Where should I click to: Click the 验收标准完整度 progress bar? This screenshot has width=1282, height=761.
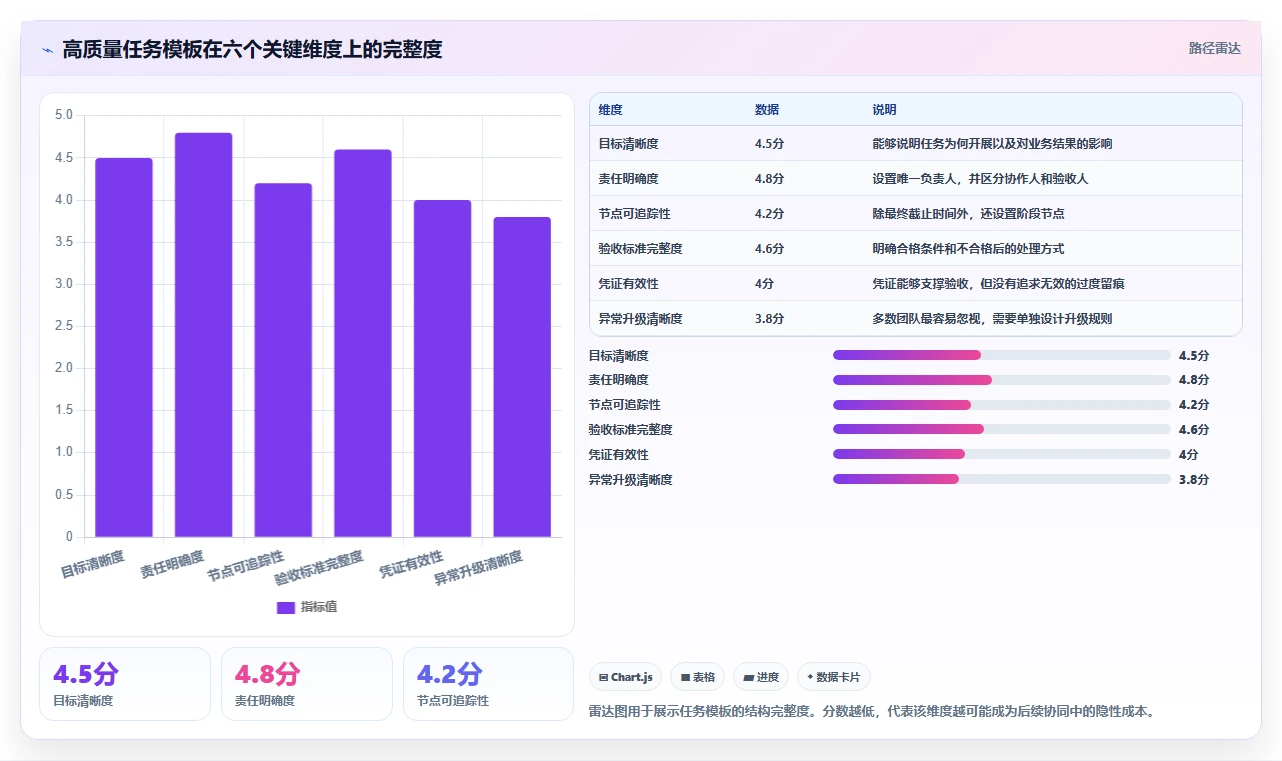click(1002, 429)
